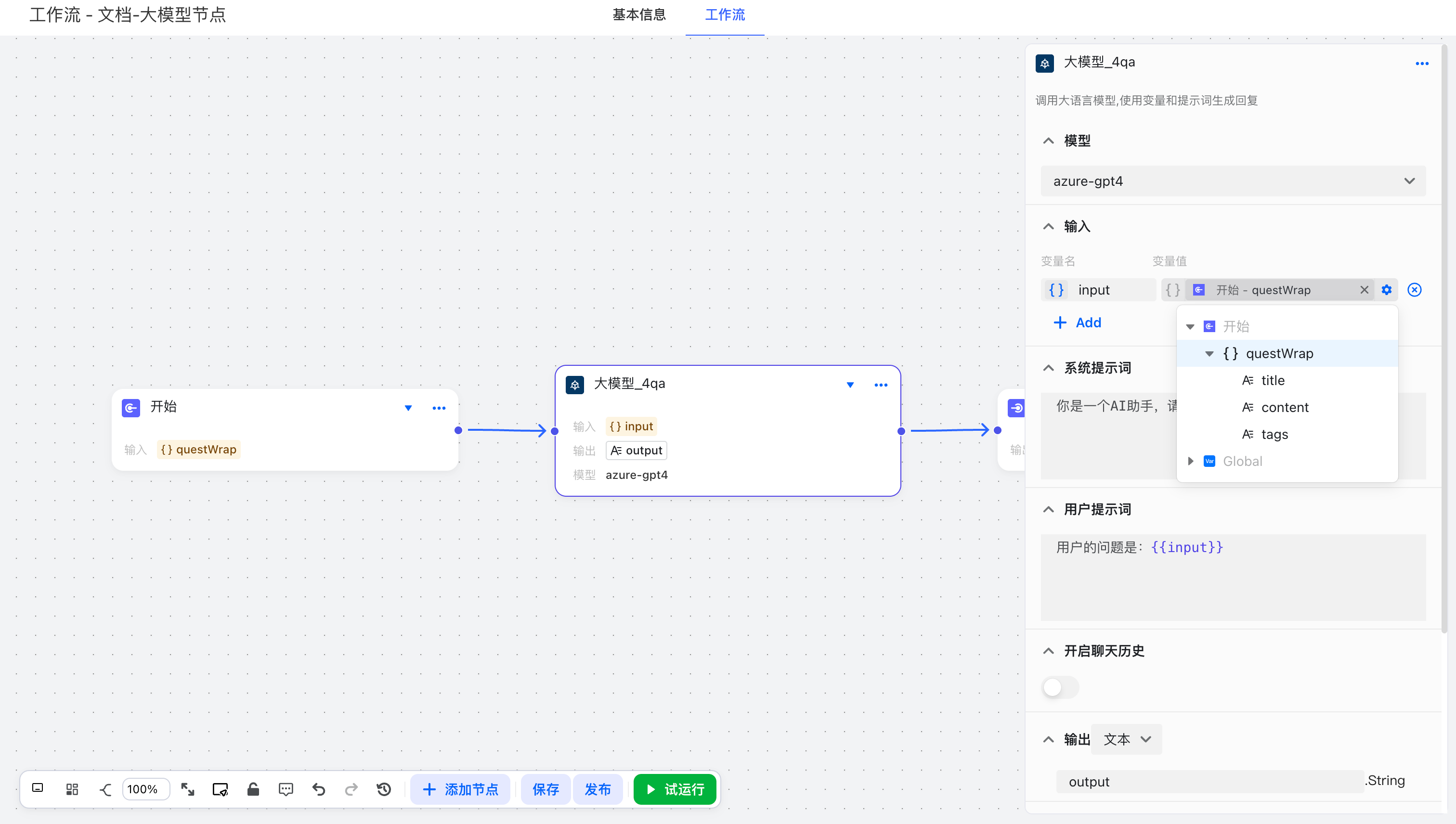Click the undo arrow in bottom toolbar
This screenshot has height=824, width=1456.
pyautogui.click(x=319, y=789)
